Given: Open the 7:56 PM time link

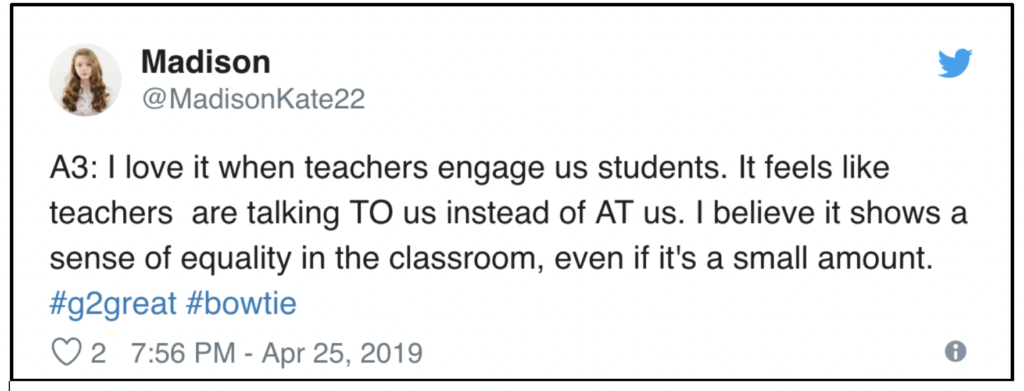Looking at the screenshot, I should click(183, 353).
